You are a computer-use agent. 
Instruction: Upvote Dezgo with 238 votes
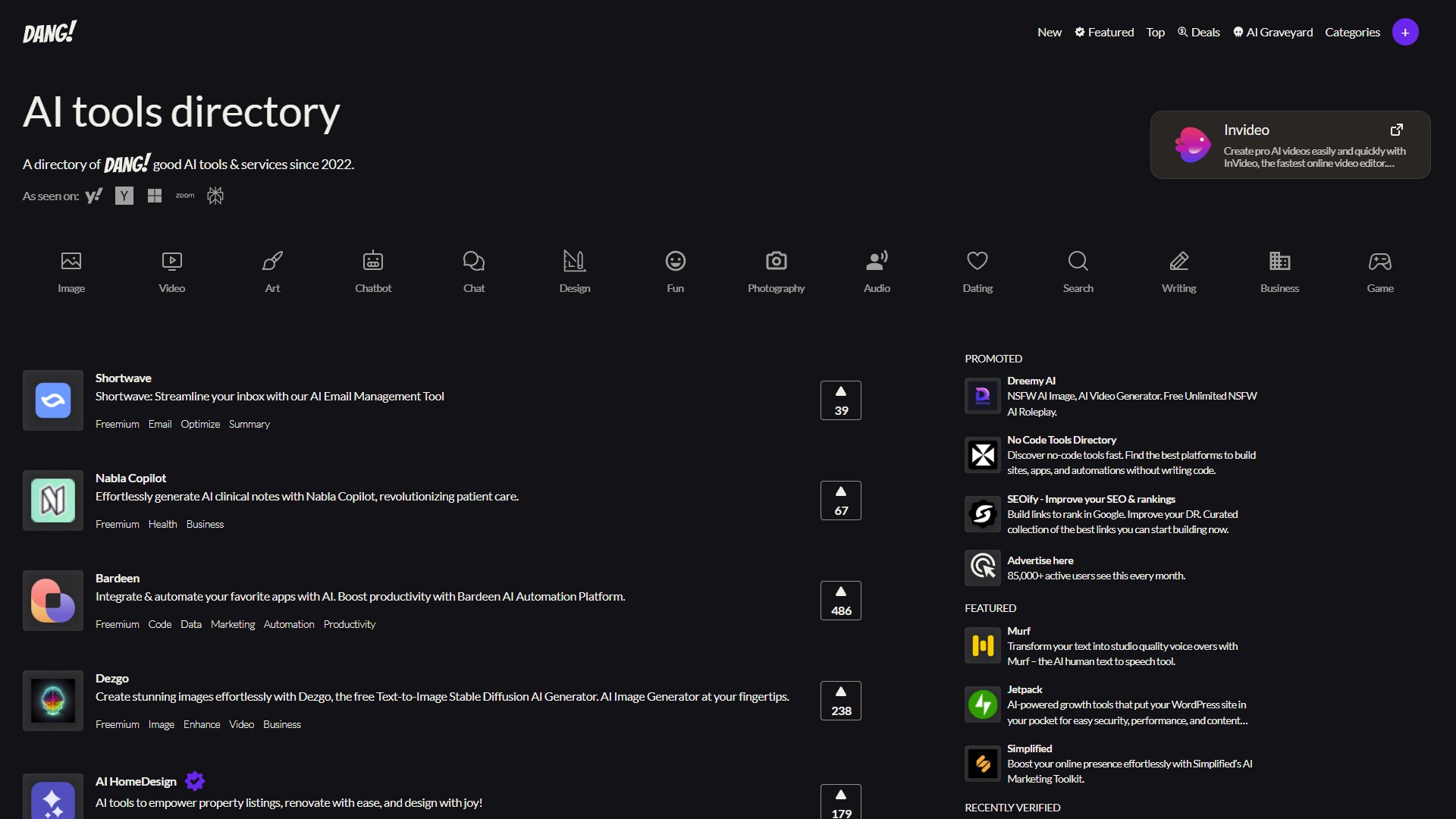[x=841, y=701]
